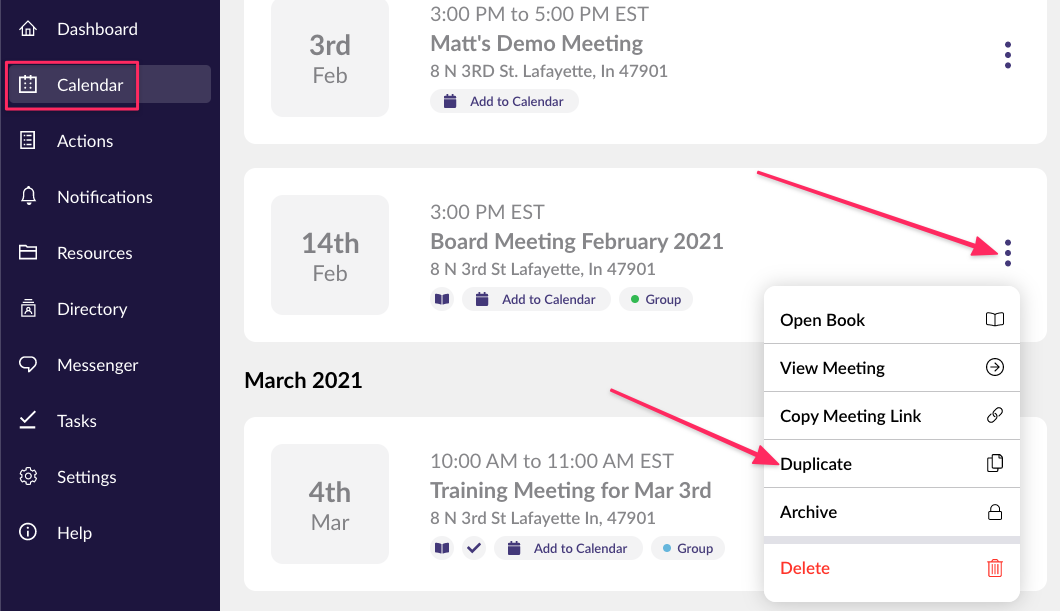The height and width of the screenshot is (611, 1060).
Task: Click Add to Calendar for Board Meeting
Action: 537,299
